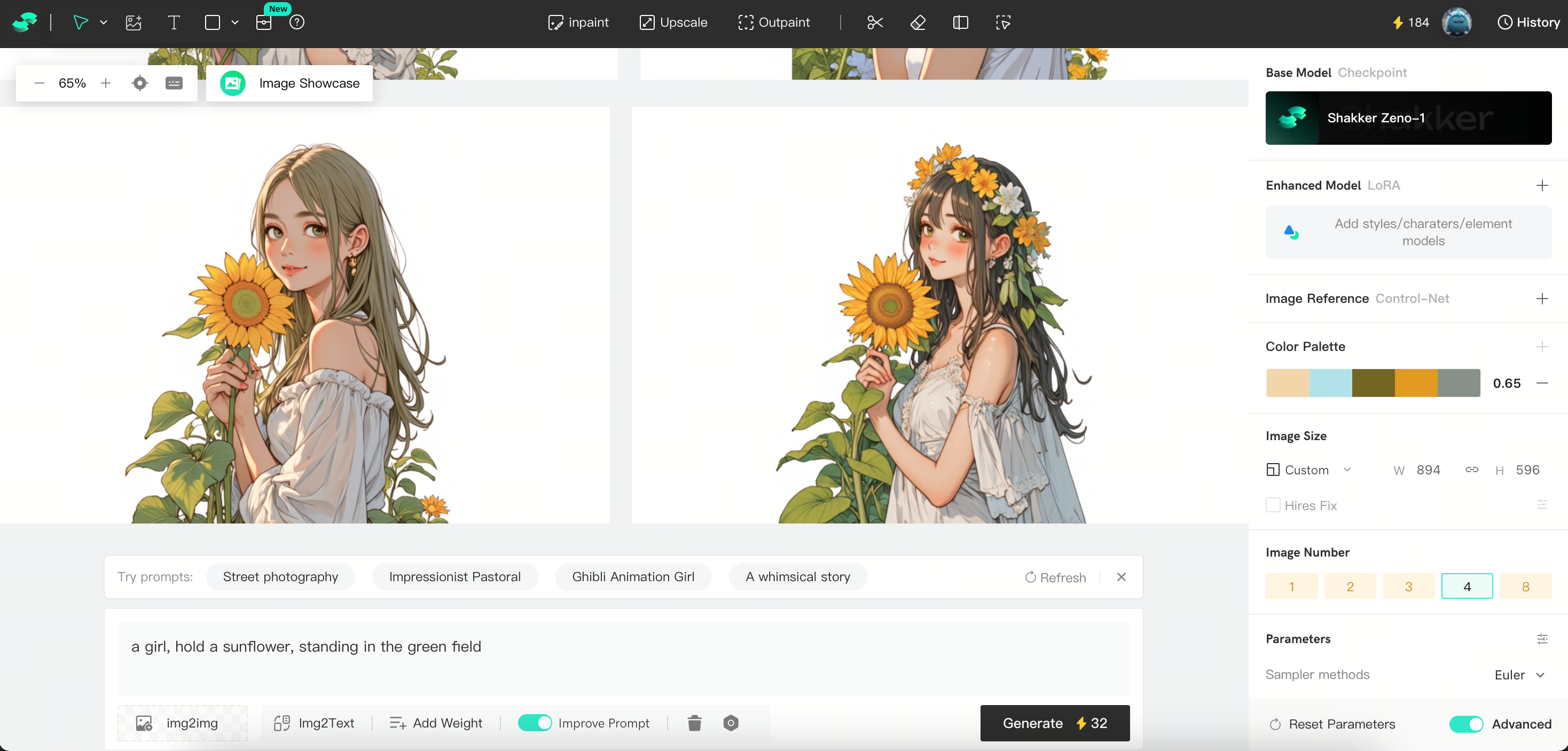Viewport: 1568px width, 751px height.
Task: Open the Text tool
Action: tap(174, 22)
